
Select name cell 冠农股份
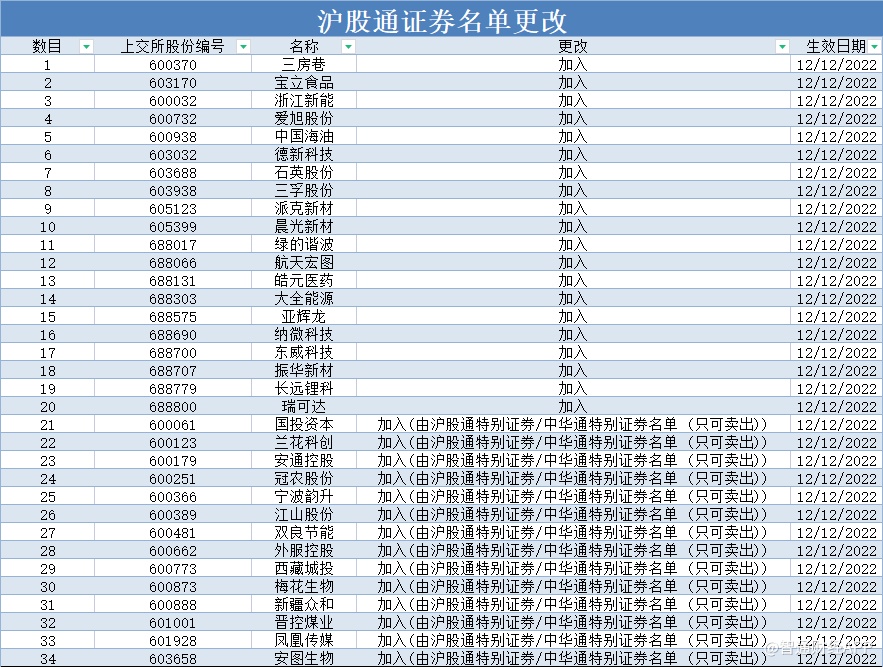pos(304,479)
